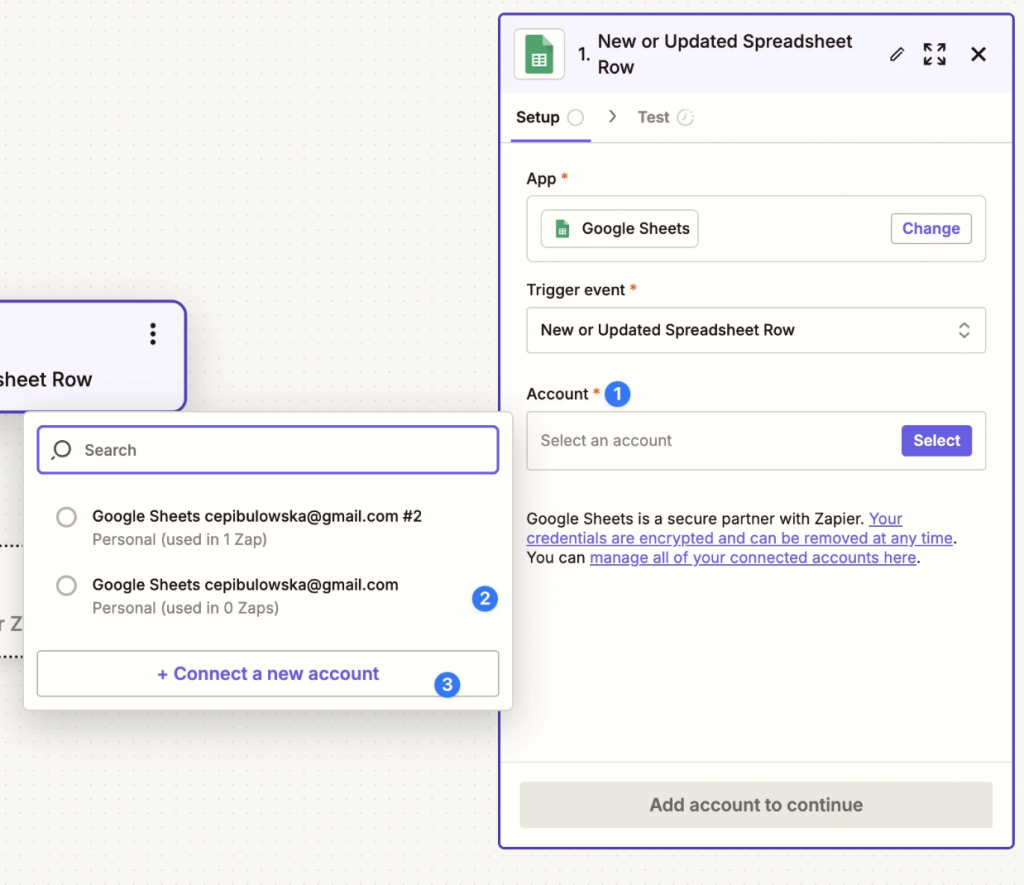Image resolution: width=1024 pixels, height=885 pixels.
Task: Click the Google Sheets icon in the step header
Action: click(539, 54)
